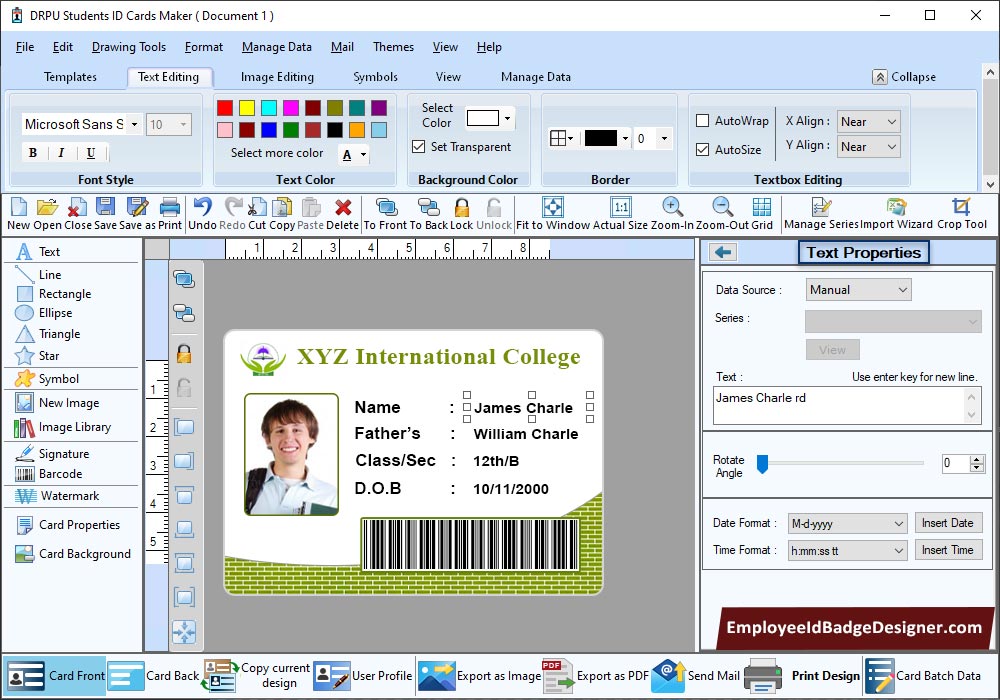Open the X Align dropdown
The width and height of the screenshot is (1000, 700).
pos(868,122)
